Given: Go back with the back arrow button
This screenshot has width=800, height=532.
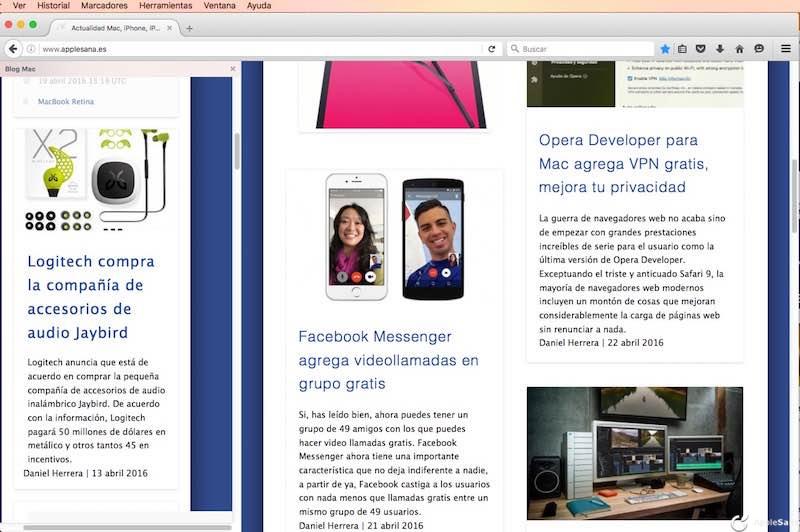Looking at the screenshot, I should [13, 49].
